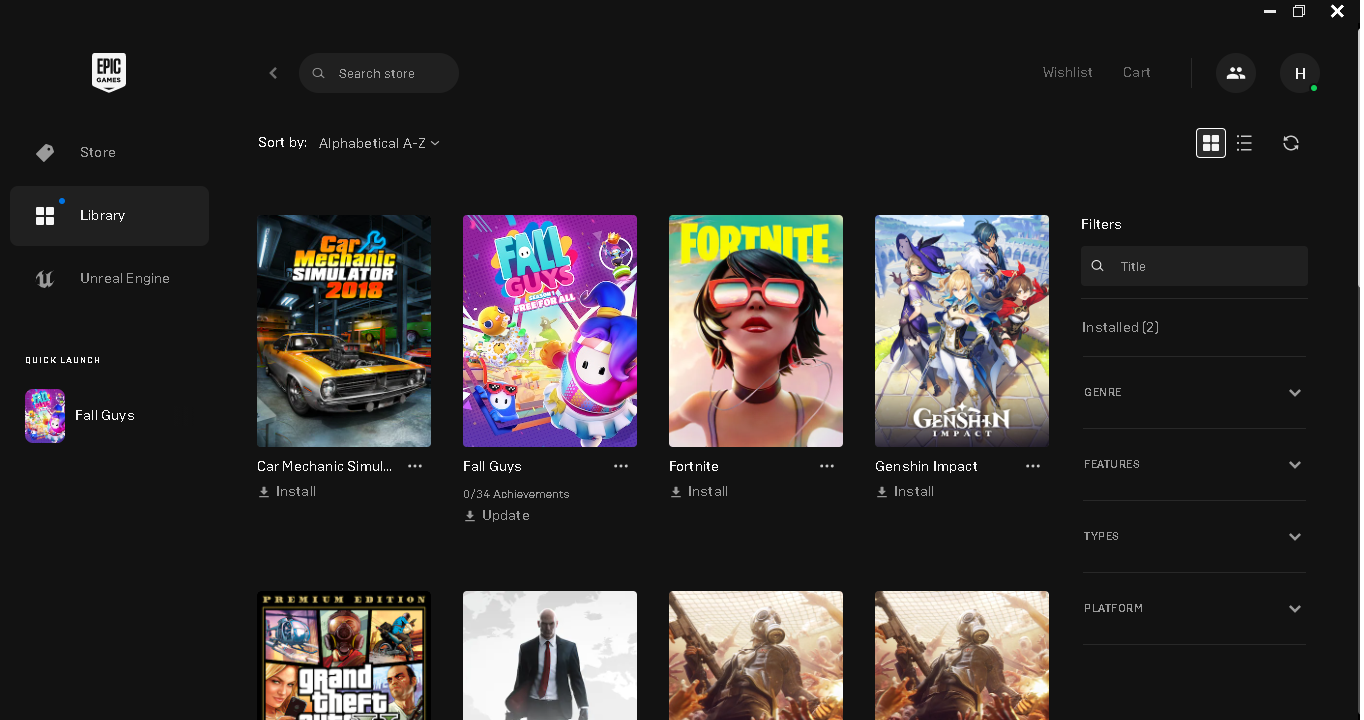Restore down the launcher window

1299,12
